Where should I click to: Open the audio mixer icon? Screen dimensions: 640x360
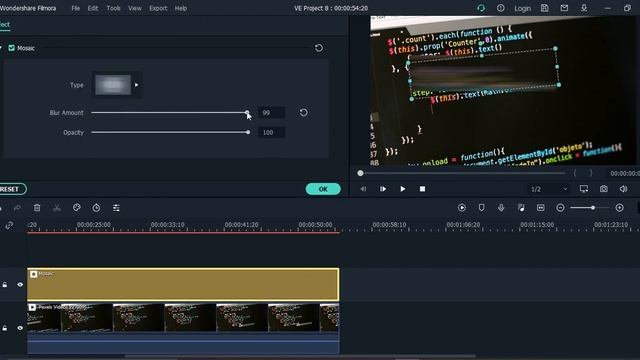521,208
